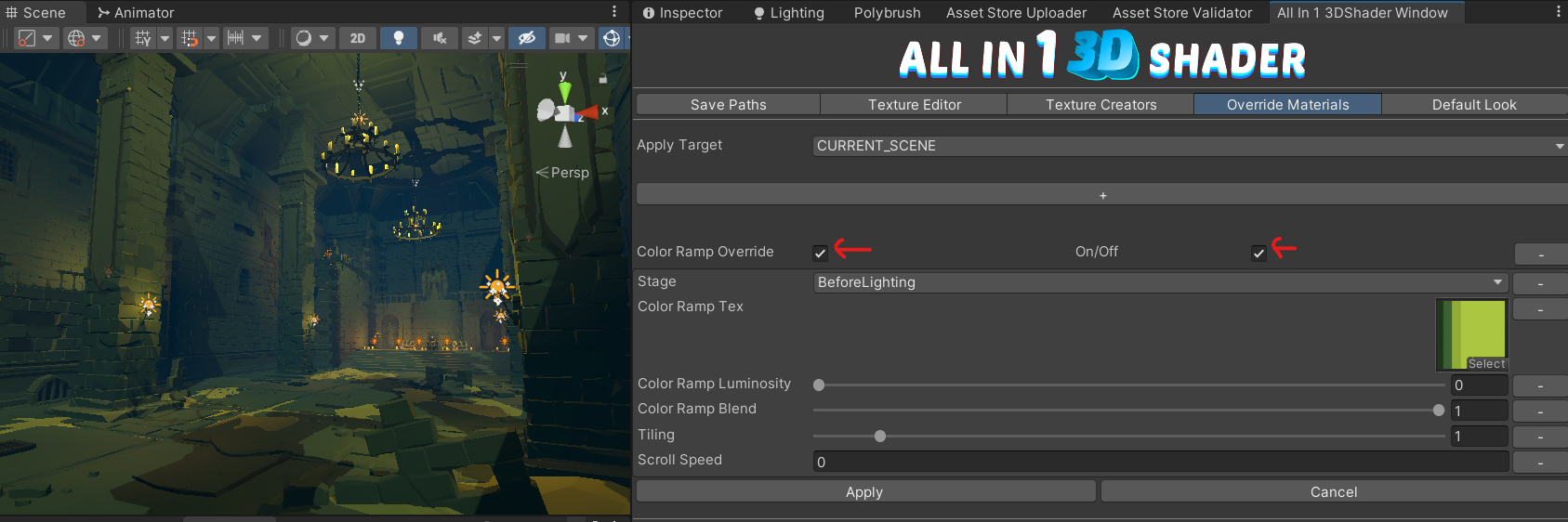
Task: Click the tool handle pivot position icon
Action: (x=27, y=38)
